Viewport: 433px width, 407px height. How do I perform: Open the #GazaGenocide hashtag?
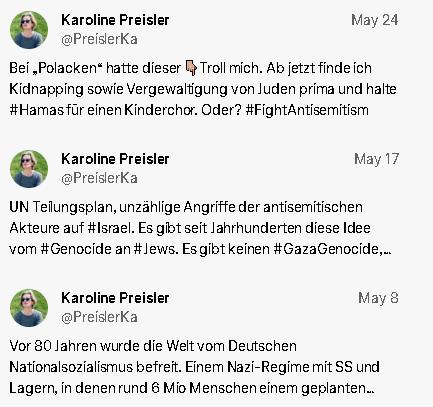[x=328, y=249]
